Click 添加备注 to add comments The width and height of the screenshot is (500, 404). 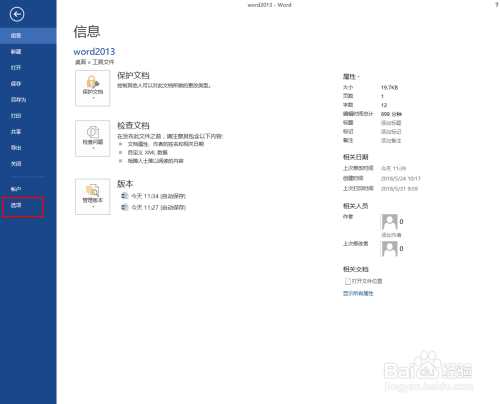pos(391,141)
